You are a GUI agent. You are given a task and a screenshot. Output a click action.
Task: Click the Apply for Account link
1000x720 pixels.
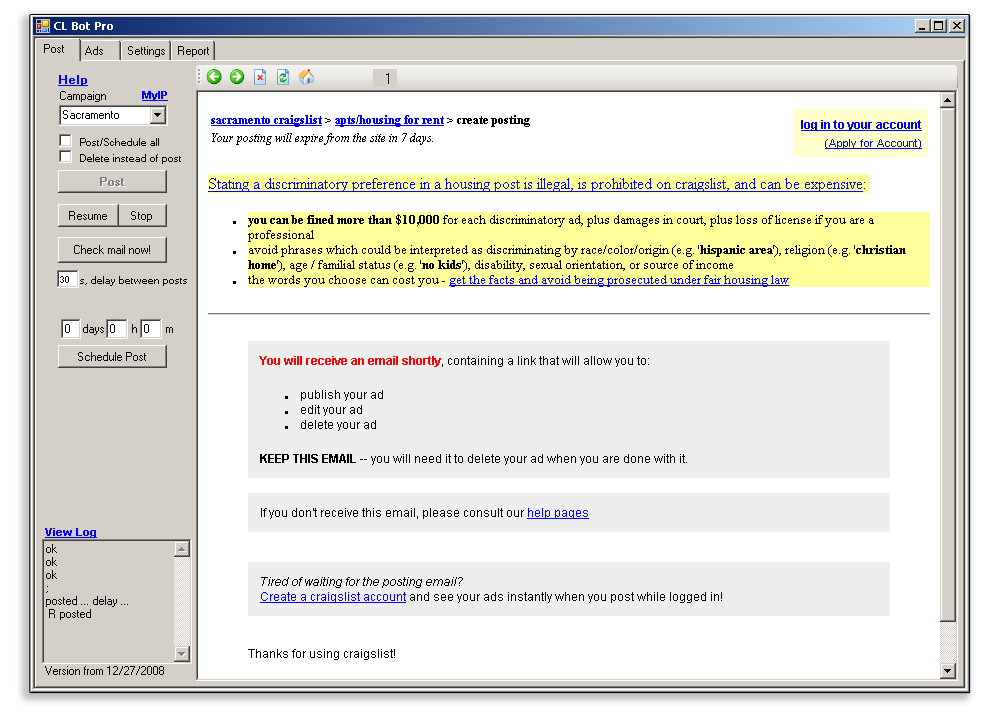pyautogui.click(x=873, y=143)
